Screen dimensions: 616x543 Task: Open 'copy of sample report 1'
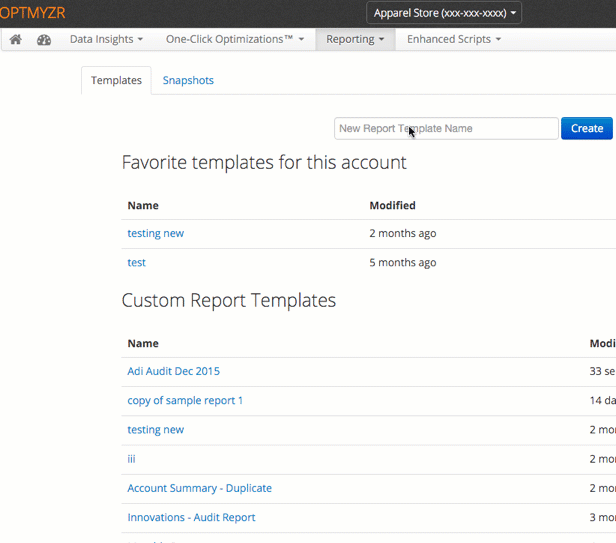click(x=185, y=401)
